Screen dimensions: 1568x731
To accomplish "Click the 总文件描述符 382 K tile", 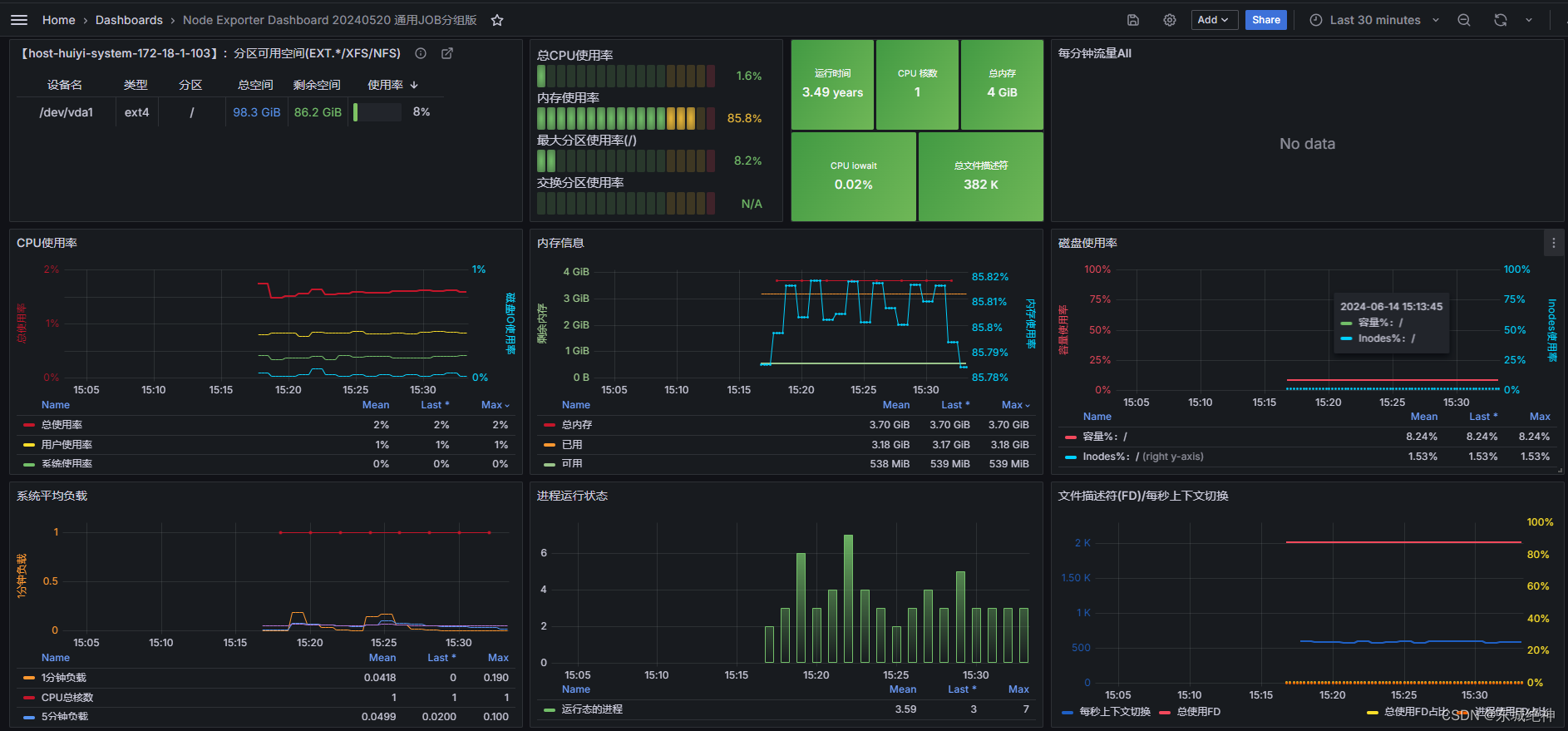I will coord(981,176).
